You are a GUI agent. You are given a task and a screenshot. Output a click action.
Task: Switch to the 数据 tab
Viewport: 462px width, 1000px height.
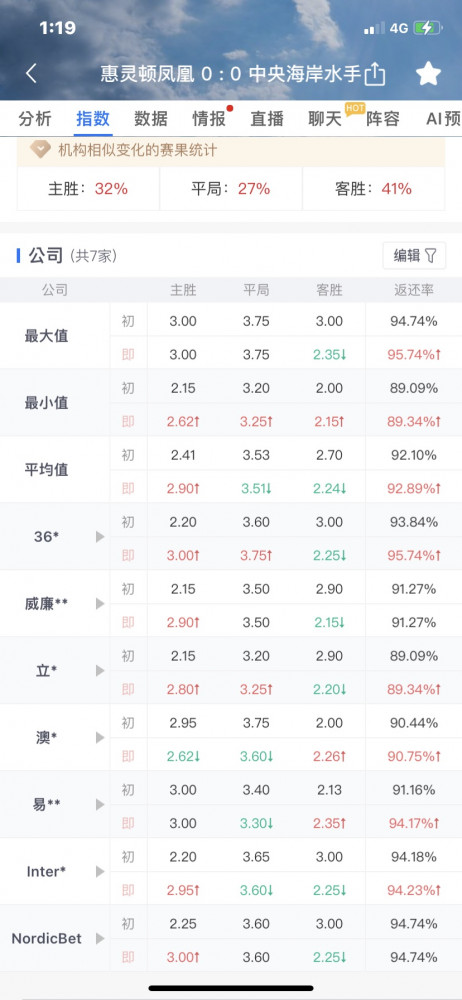(151, 119)
